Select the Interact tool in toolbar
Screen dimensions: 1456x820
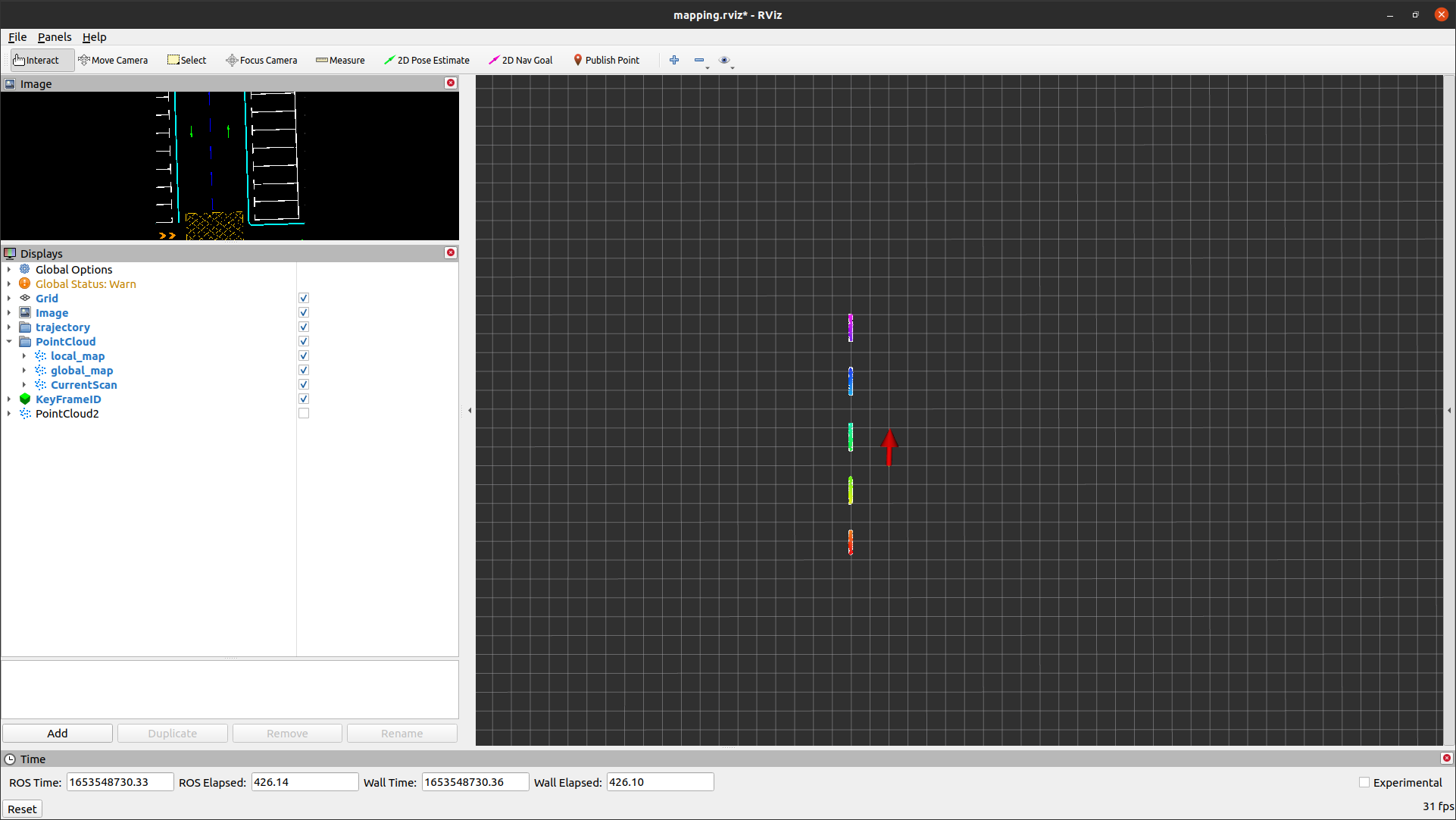(x=37, y=60)
